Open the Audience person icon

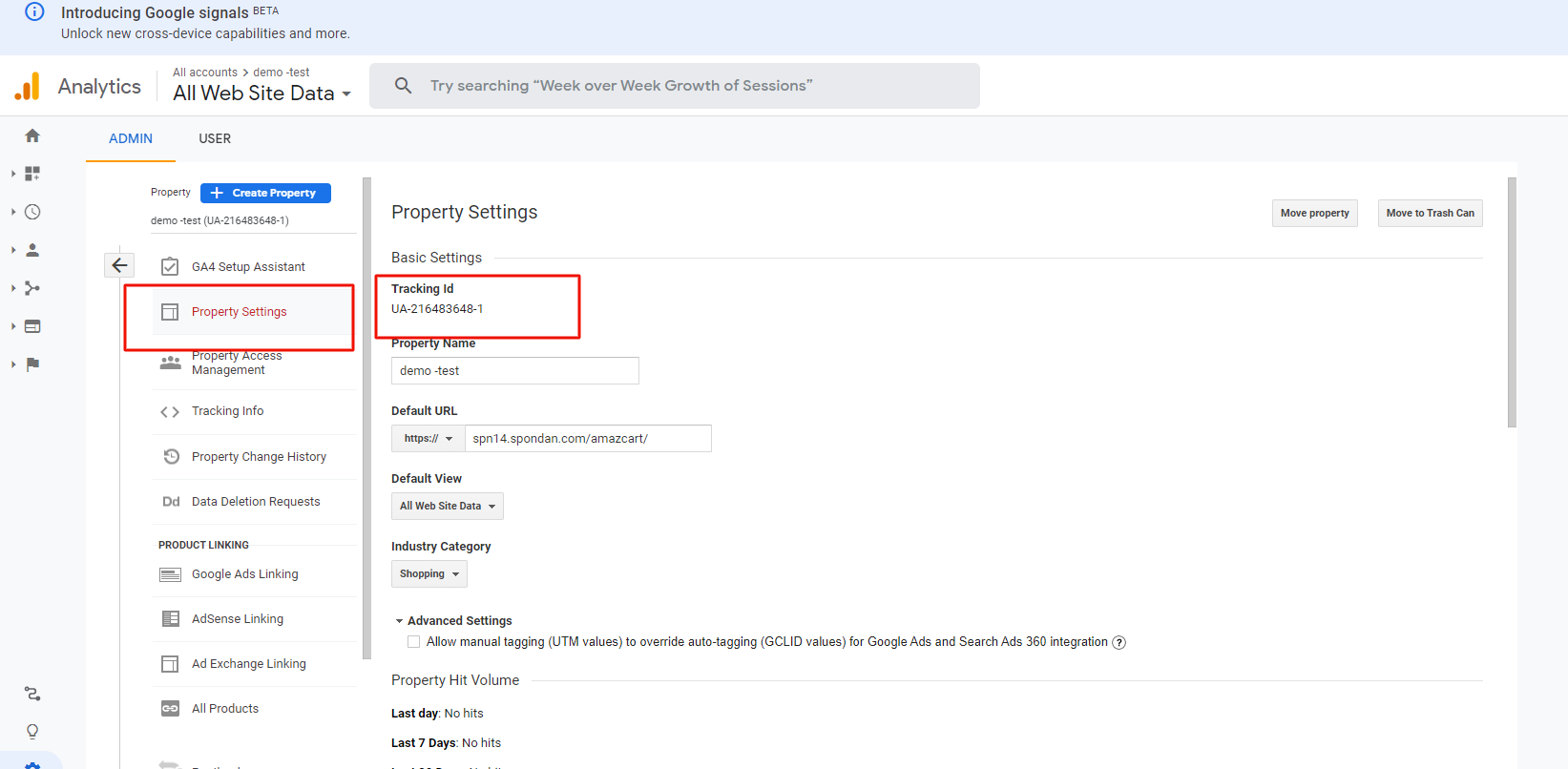coord(32,250)
